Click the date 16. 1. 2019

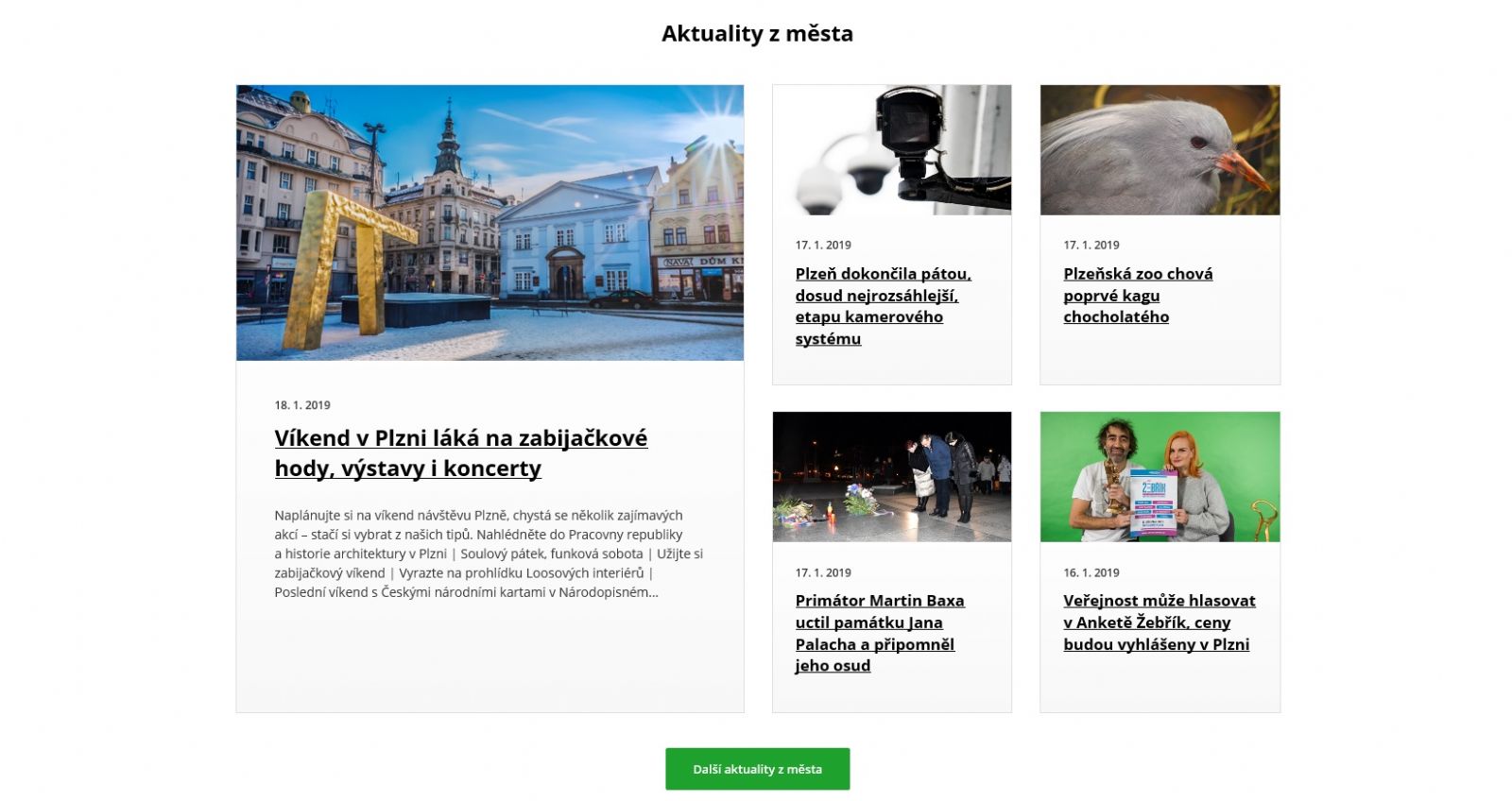coord(1091,572)
